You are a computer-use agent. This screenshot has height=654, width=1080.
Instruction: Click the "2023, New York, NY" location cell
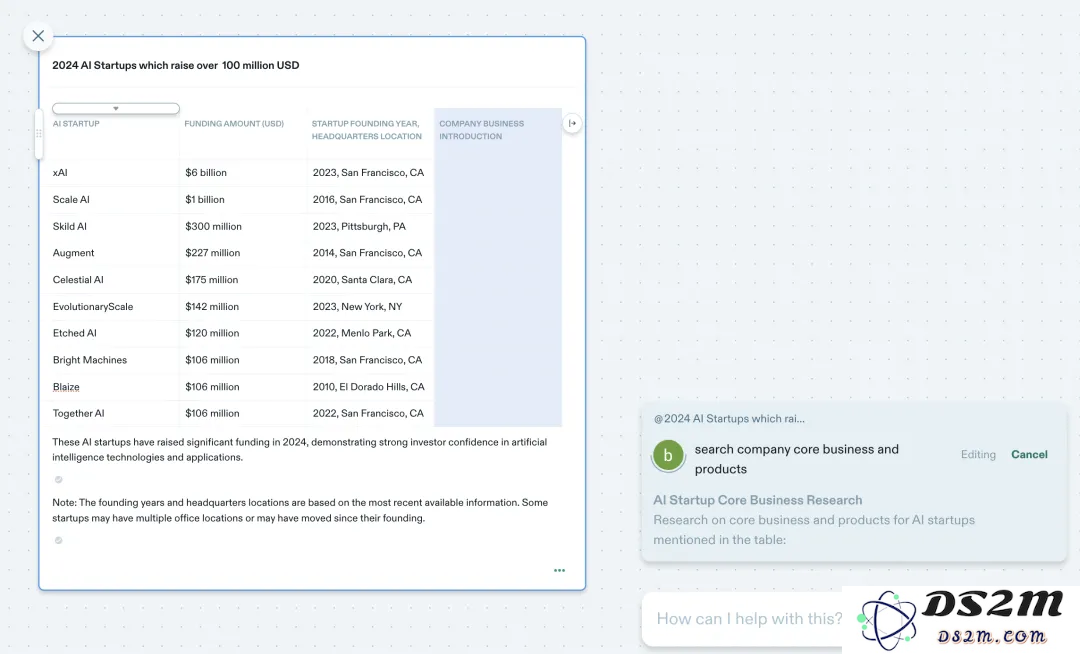(357, 307)
